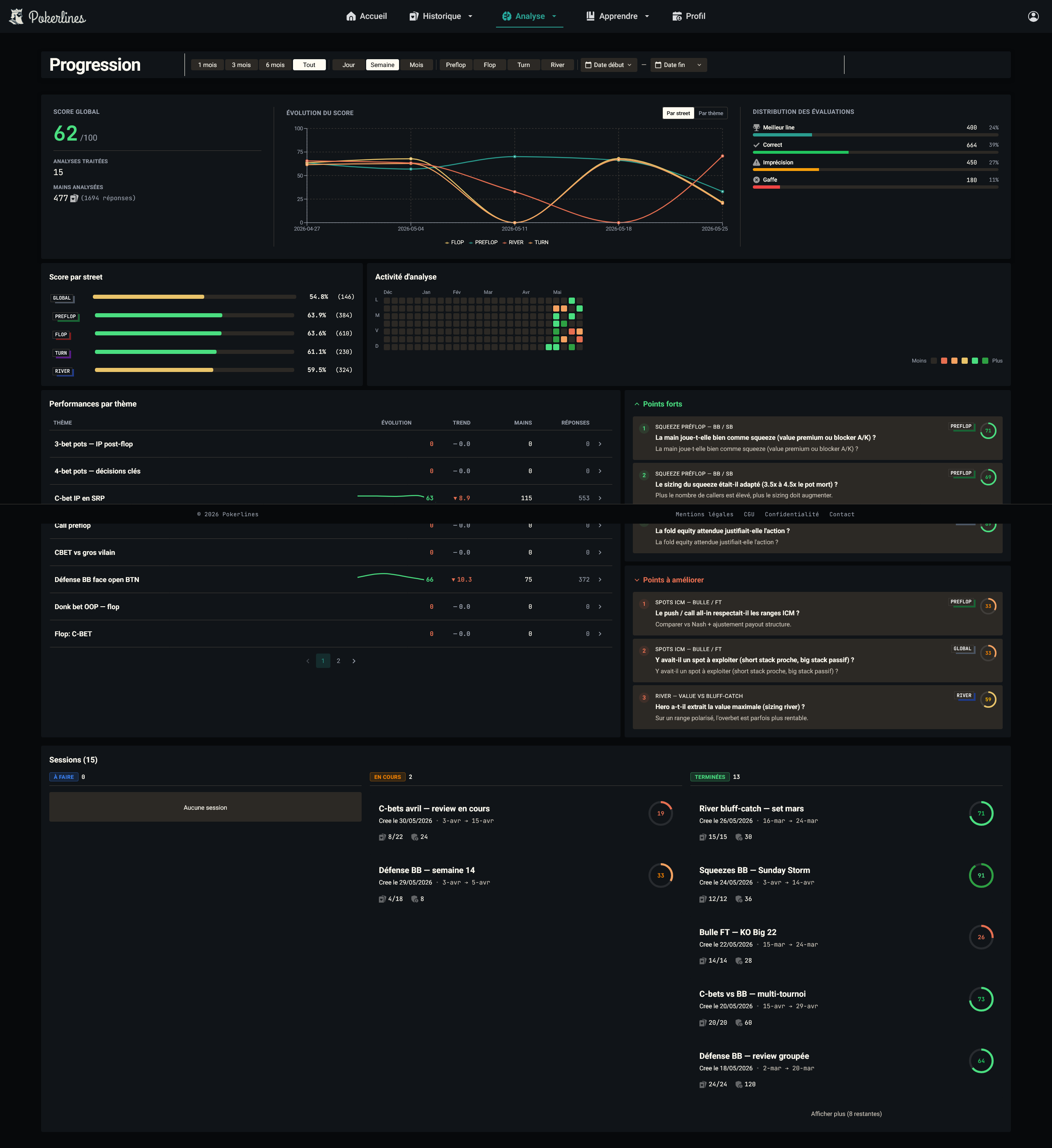1052x1148 pixels.
Task: Expand the Défense BB face open BTN row chevron
Action: tap(600, 580)
